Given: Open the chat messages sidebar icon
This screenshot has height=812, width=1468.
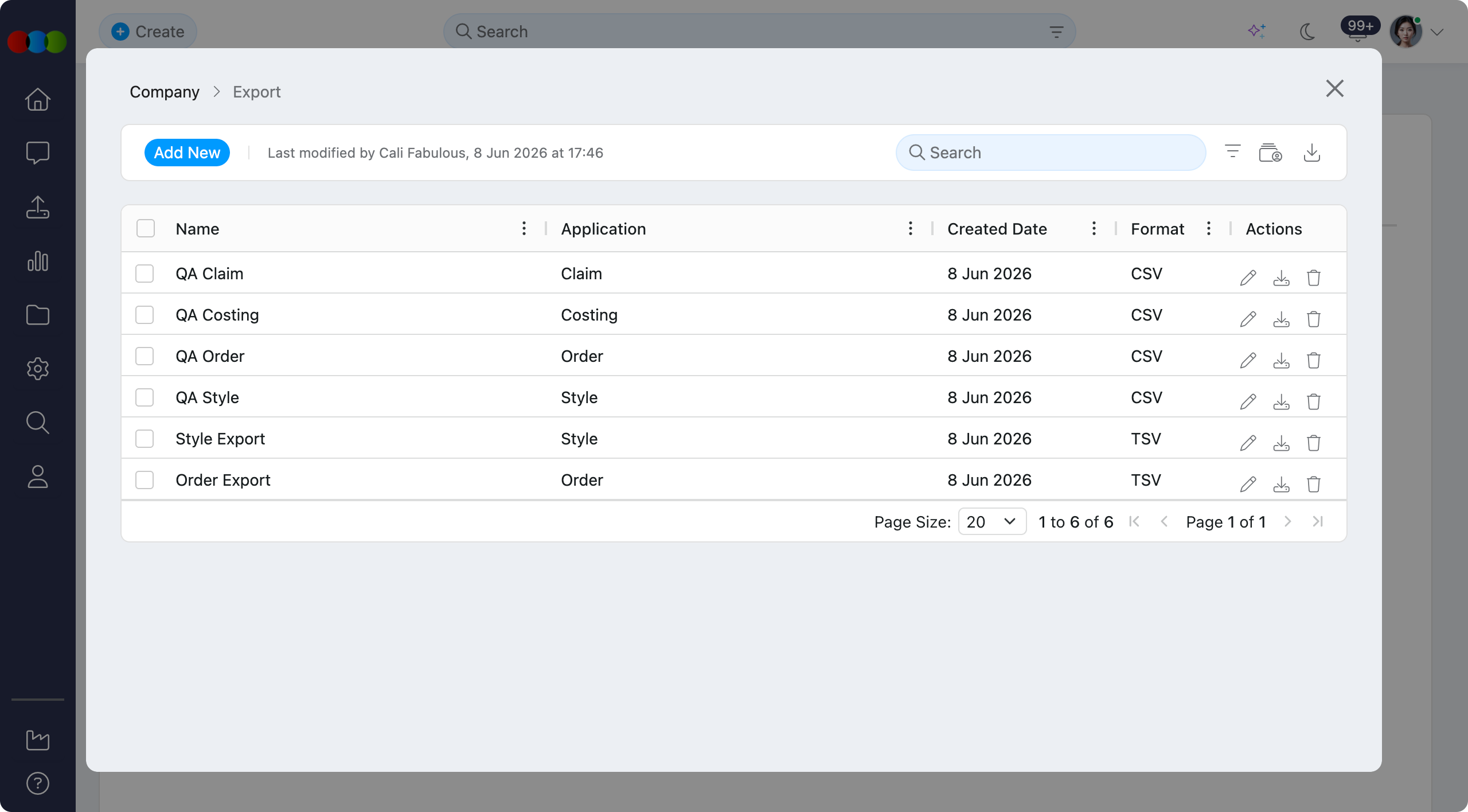Looking at the screenshot, I should click(38, 153).
